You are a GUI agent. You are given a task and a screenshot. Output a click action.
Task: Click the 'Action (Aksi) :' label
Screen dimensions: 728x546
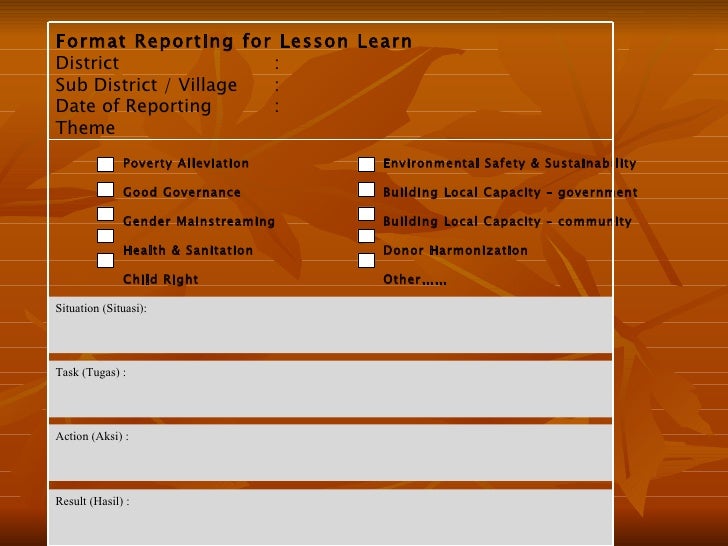92,436
